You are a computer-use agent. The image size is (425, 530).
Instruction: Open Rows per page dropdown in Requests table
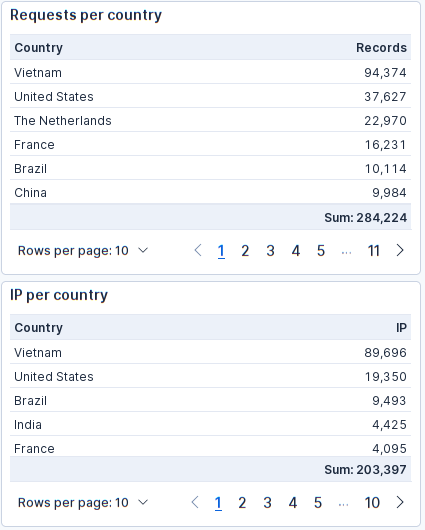click(x=83, y=250)
